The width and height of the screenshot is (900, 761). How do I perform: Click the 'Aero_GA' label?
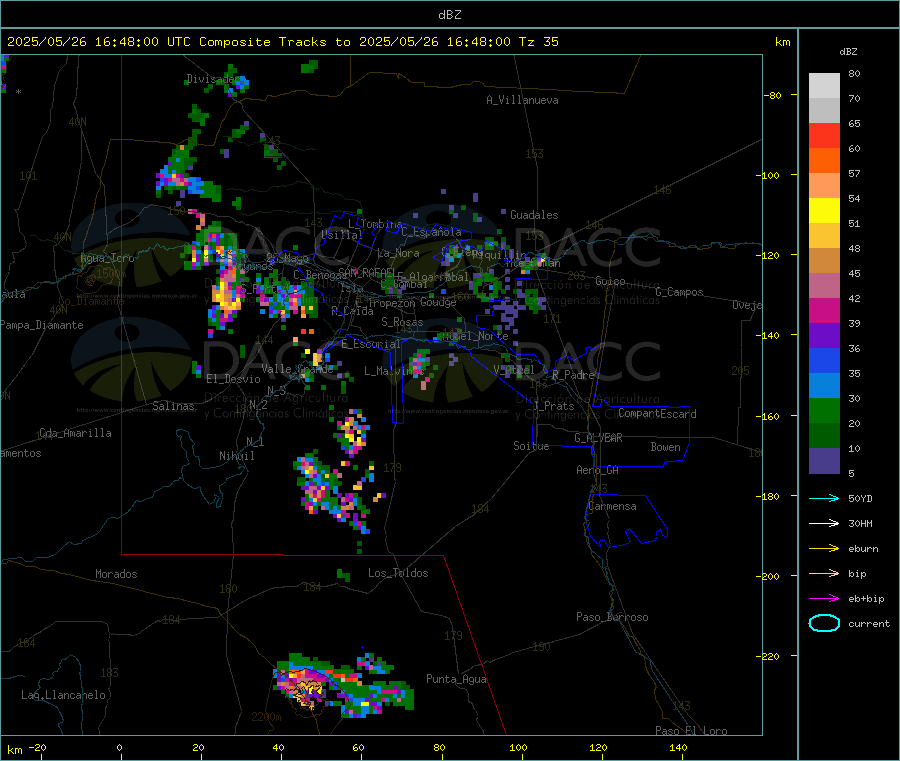pyautogui.click(x=598, y=470)
